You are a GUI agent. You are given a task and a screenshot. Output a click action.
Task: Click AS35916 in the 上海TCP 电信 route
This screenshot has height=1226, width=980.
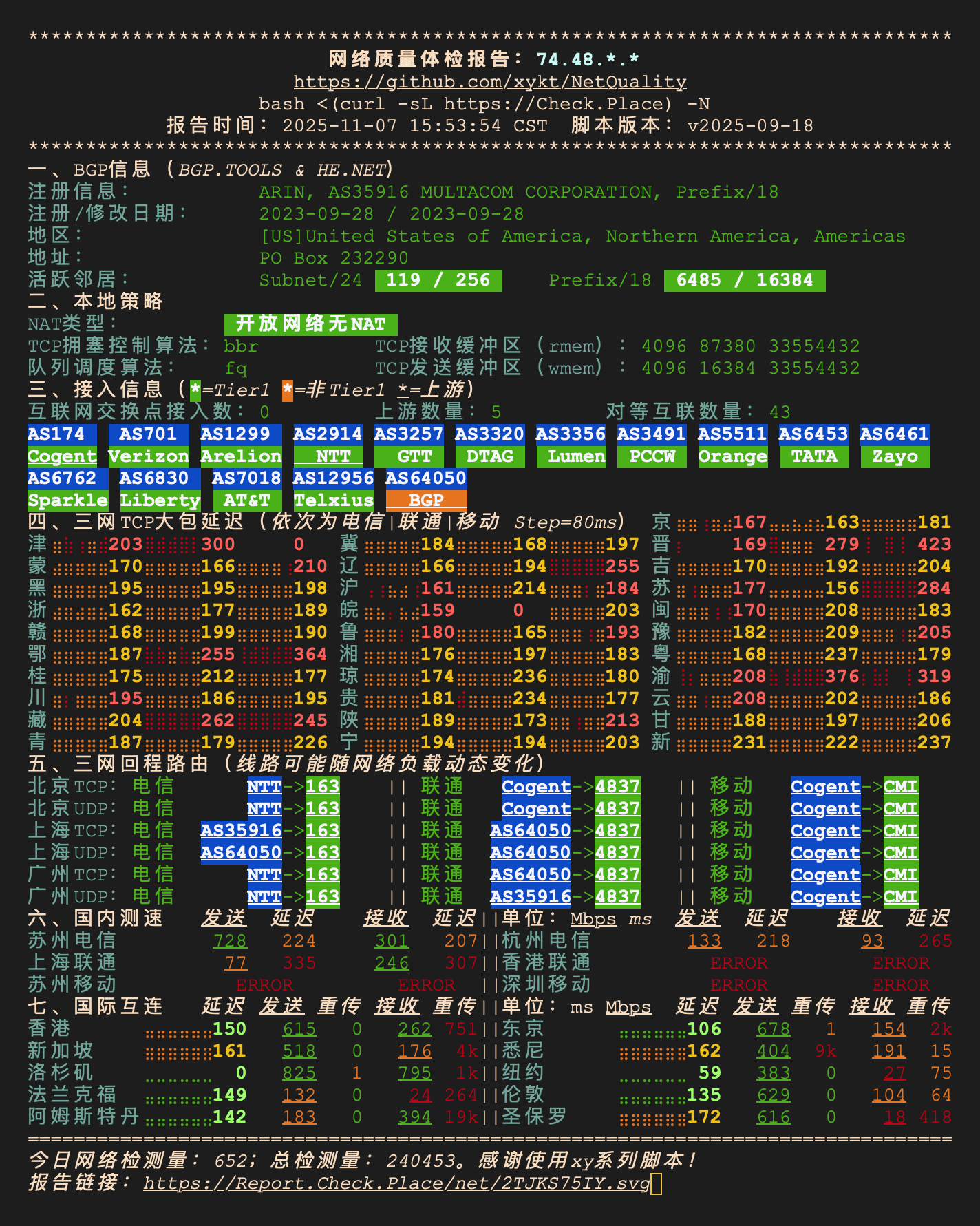click(x=242, y=831)
